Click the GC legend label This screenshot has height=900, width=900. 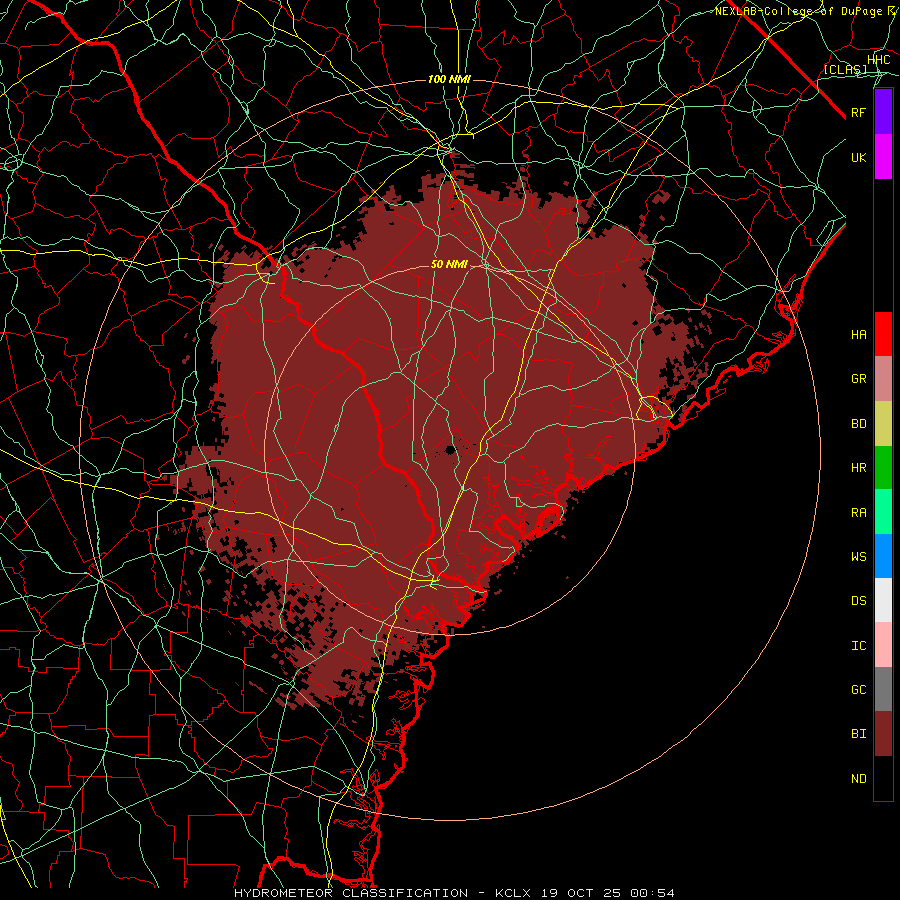[x=858, y=689]
